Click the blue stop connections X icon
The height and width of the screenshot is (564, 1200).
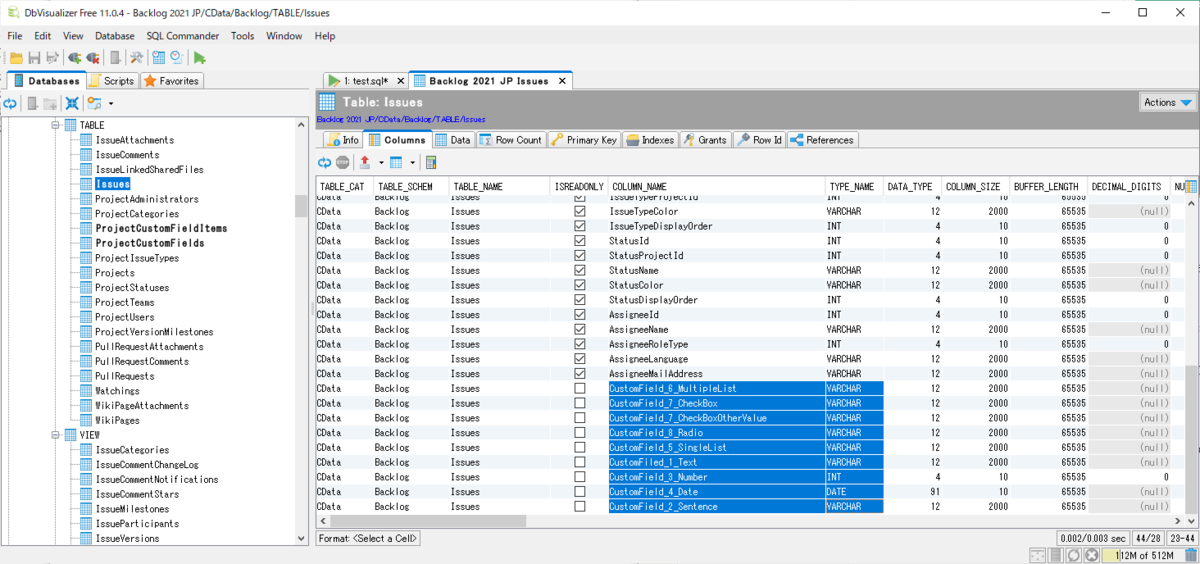pos(72,103)
